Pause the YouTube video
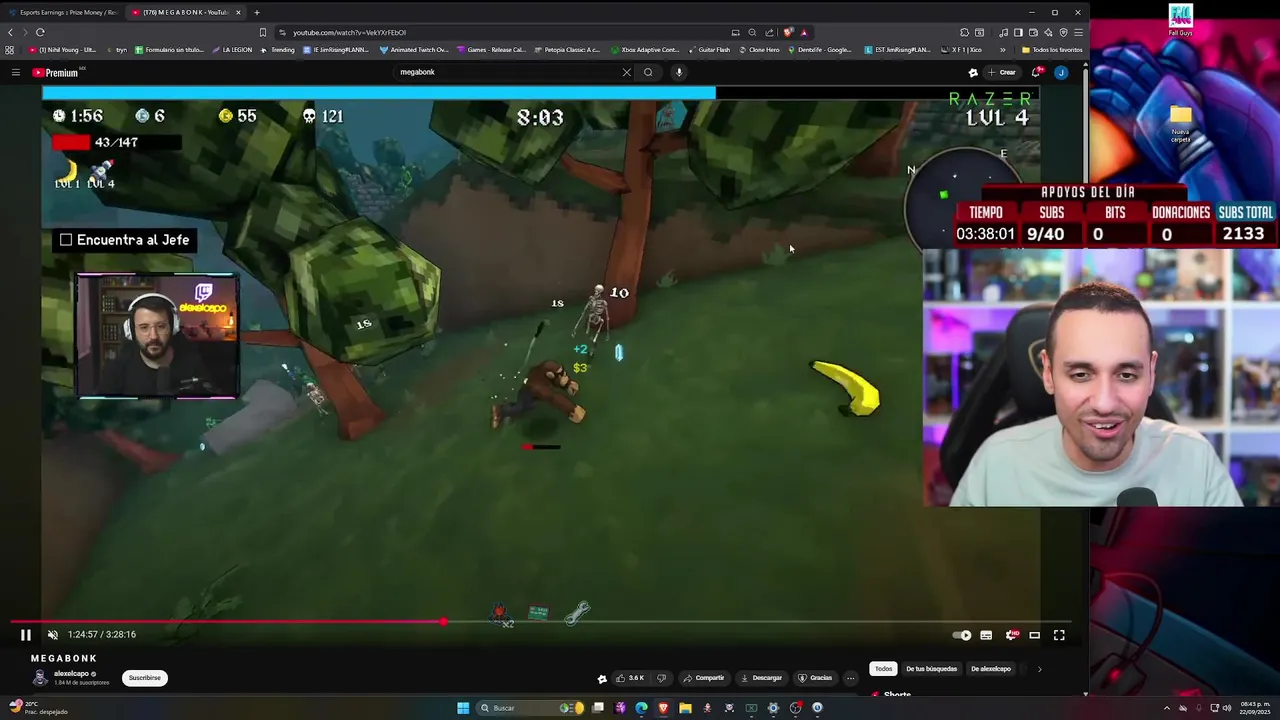Image resolution: width=1280 pixels, height=720 pixels. 26,634
